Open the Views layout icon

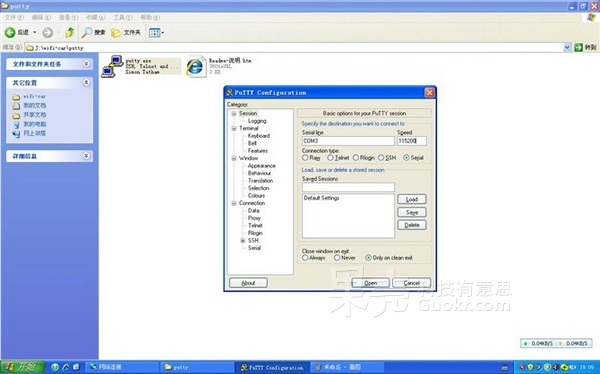click(x=155, y=33)
